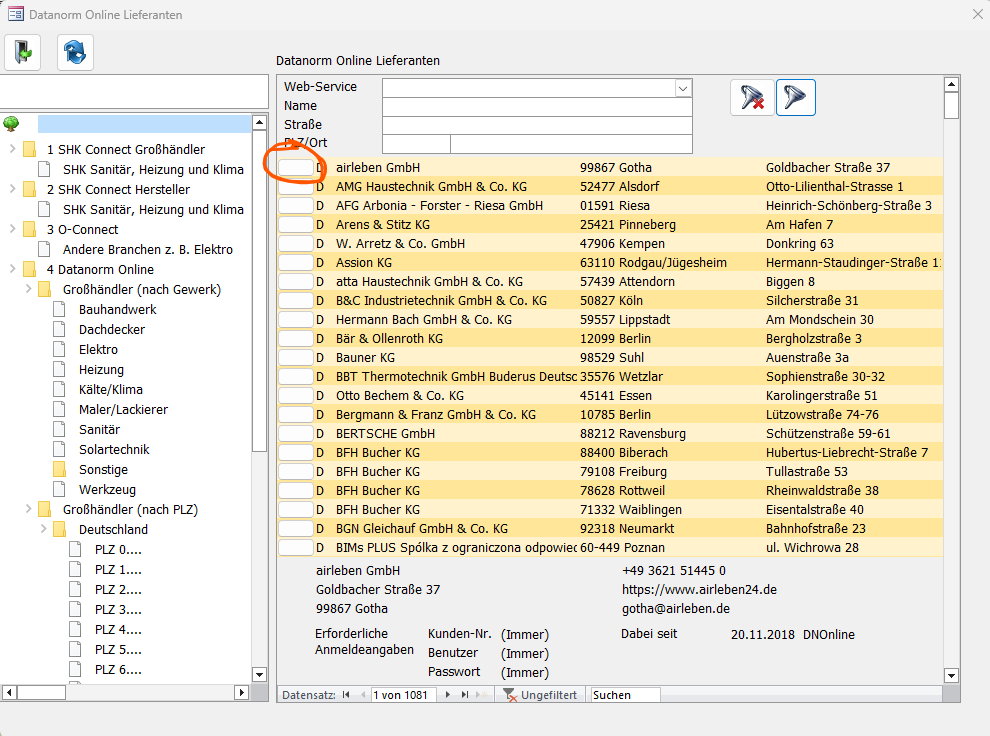
Task: Click the green tree root icon
Action: (x=11, y=124)
